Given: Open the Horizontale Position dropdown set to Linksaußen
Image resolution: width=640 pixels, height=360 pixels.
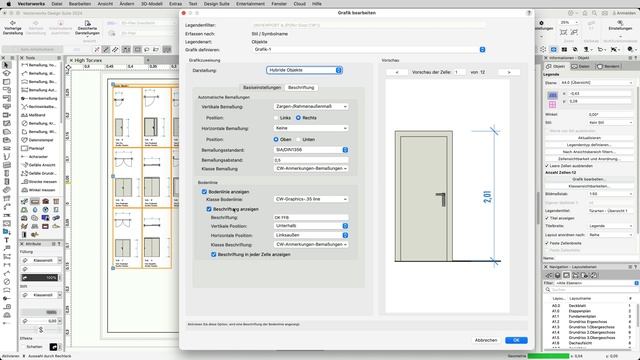Looking at the screenshot, I should tap(311, 235).
